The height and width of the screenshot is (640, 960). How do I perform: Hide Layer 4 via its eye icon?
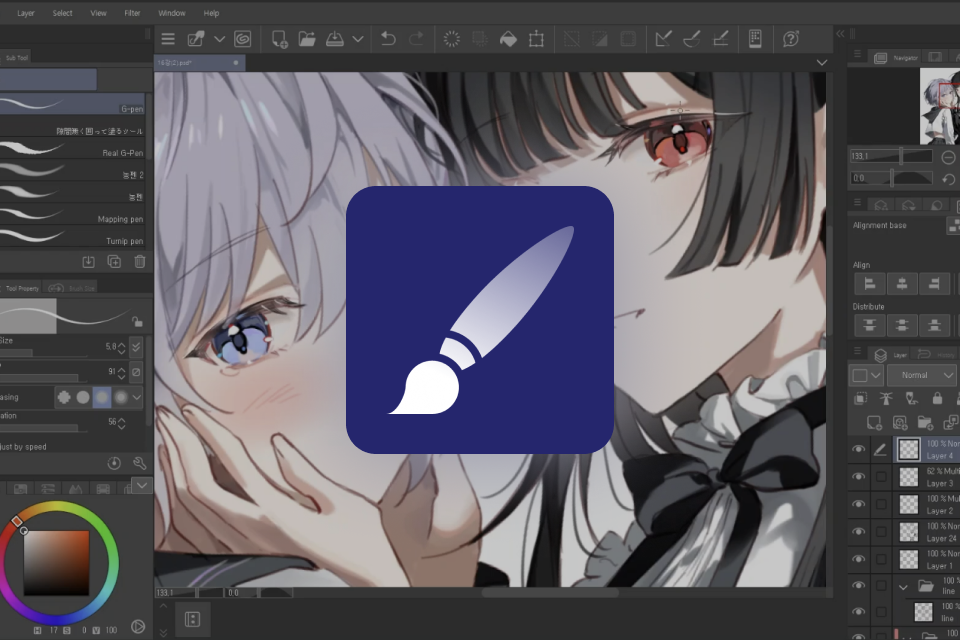click(x=858, y=449)
